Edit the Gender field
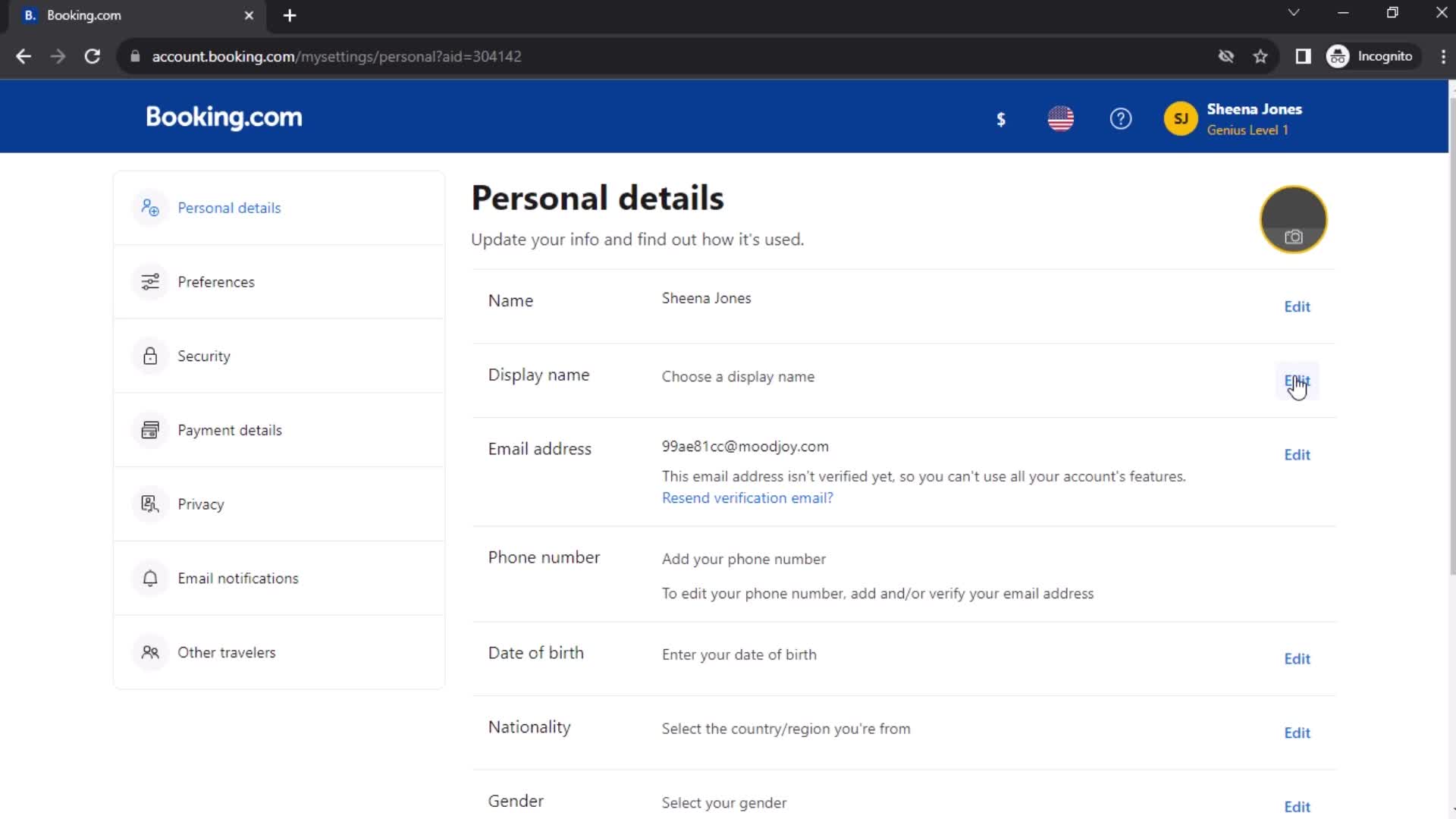The height and width of the screenshot is (819, 1456). [1297, 807]
